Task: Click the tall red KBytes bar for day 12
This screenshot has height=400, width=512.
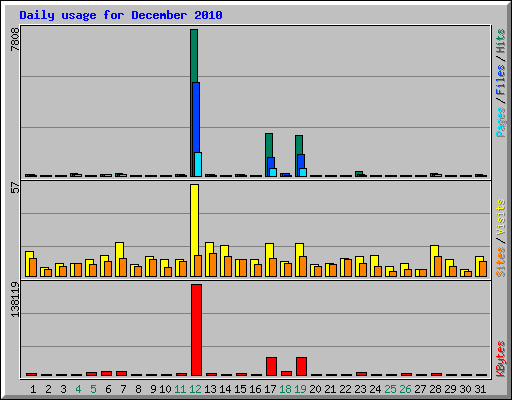Action: click(196, 330)
